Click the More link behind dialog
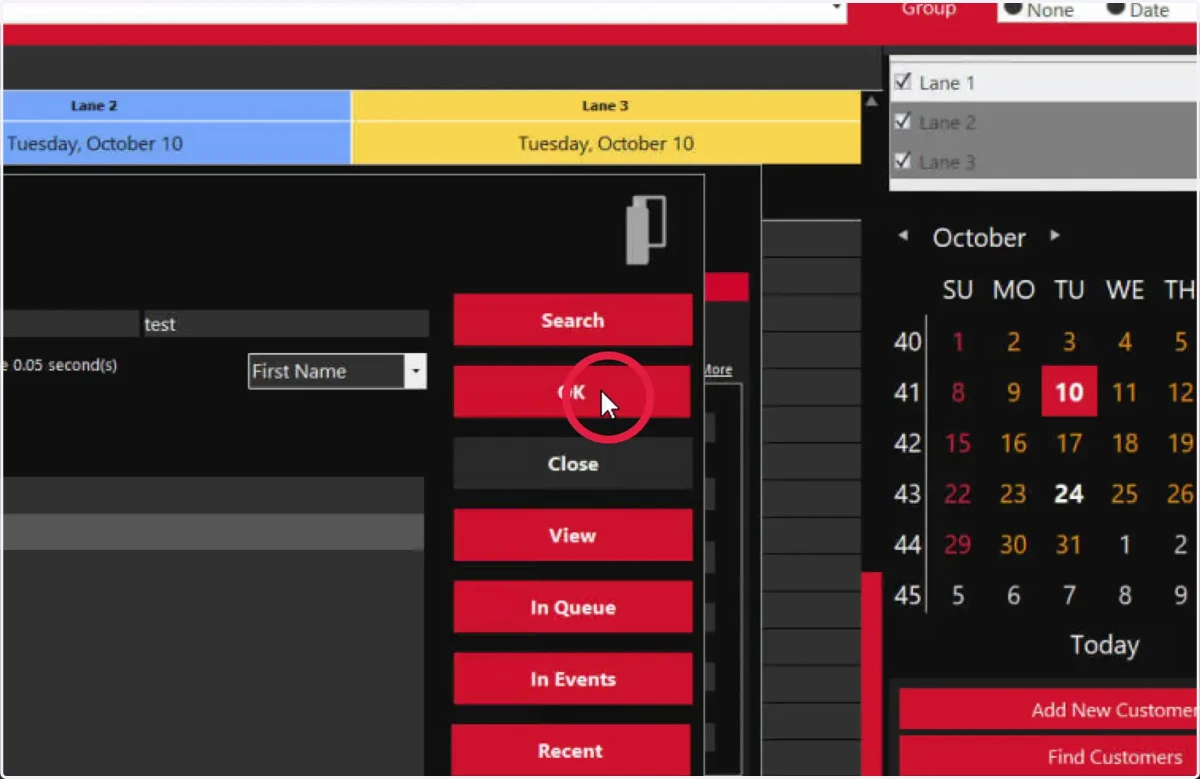The image size is (1200, 779). point(718,369)
